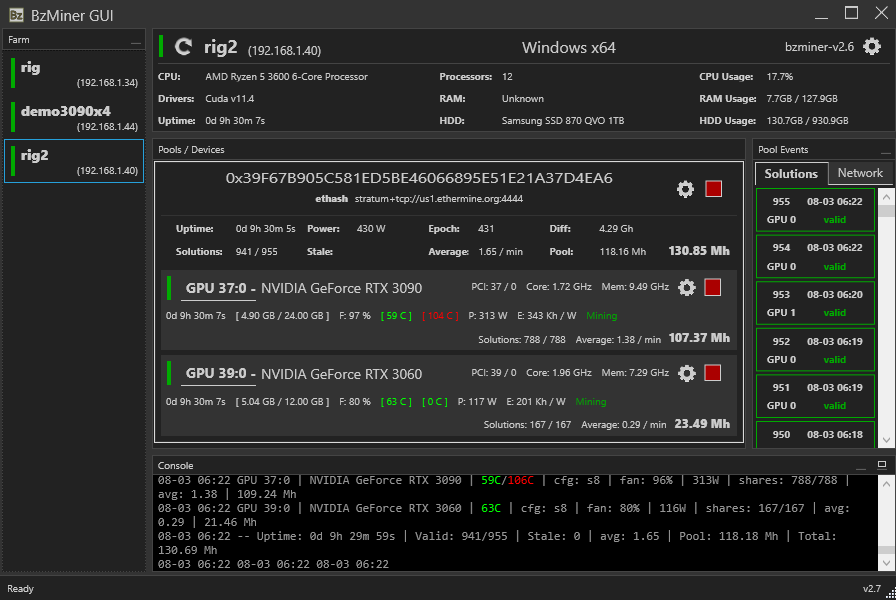Image resolution: width=896 pixels, height=600 pixels.
Task: Click the 63 C core temperature
Action: 396,402
